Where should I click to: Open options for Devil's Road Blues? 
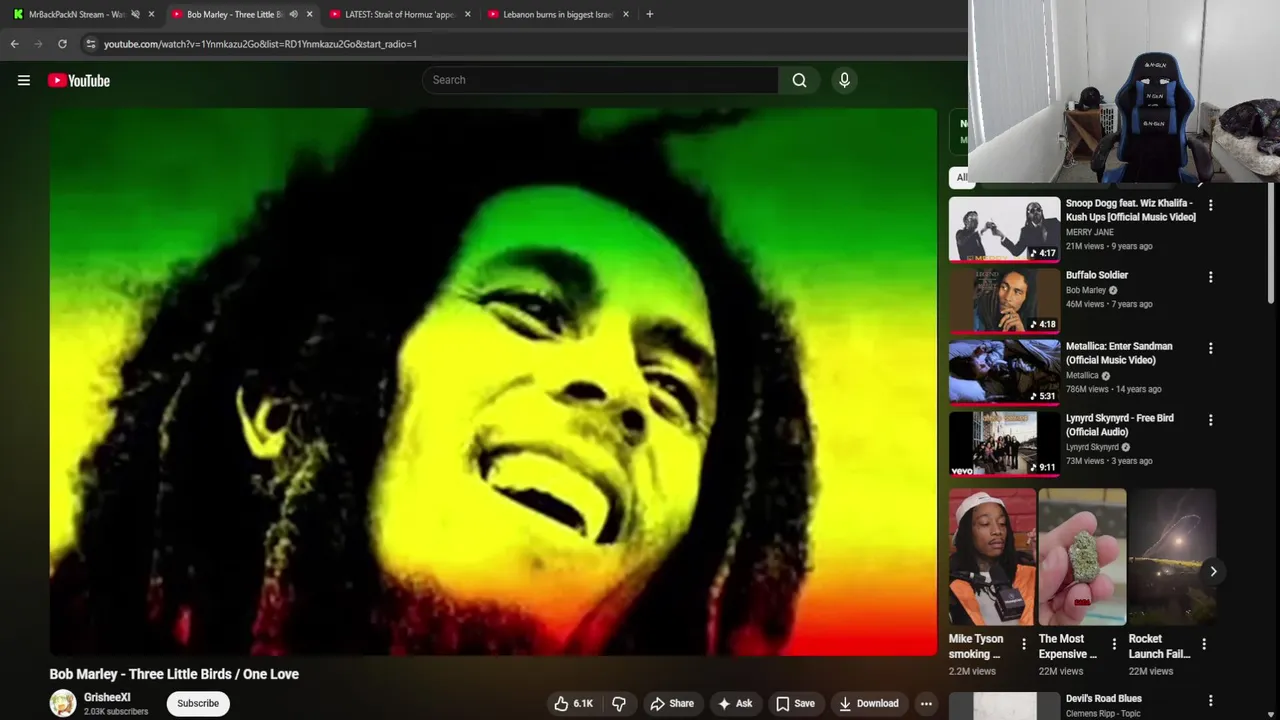point(1210,700)
